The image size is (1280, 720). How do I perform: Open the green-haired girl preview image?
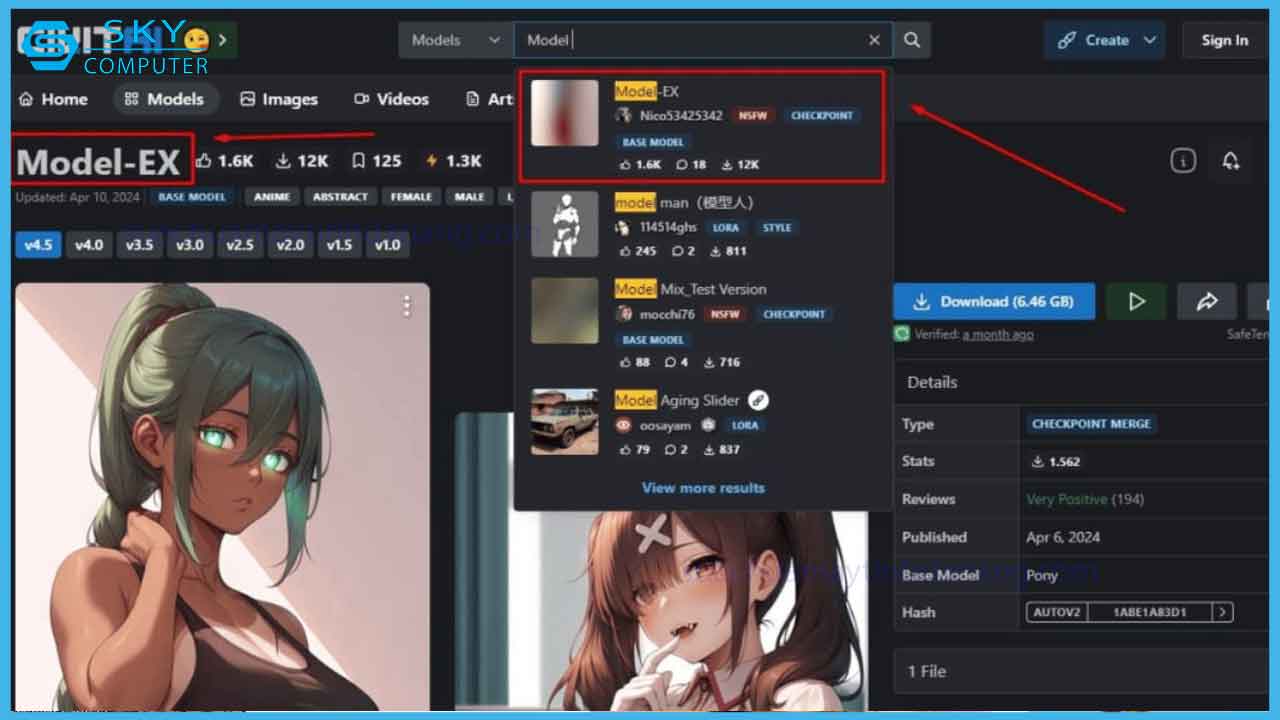tap(222, 497)
